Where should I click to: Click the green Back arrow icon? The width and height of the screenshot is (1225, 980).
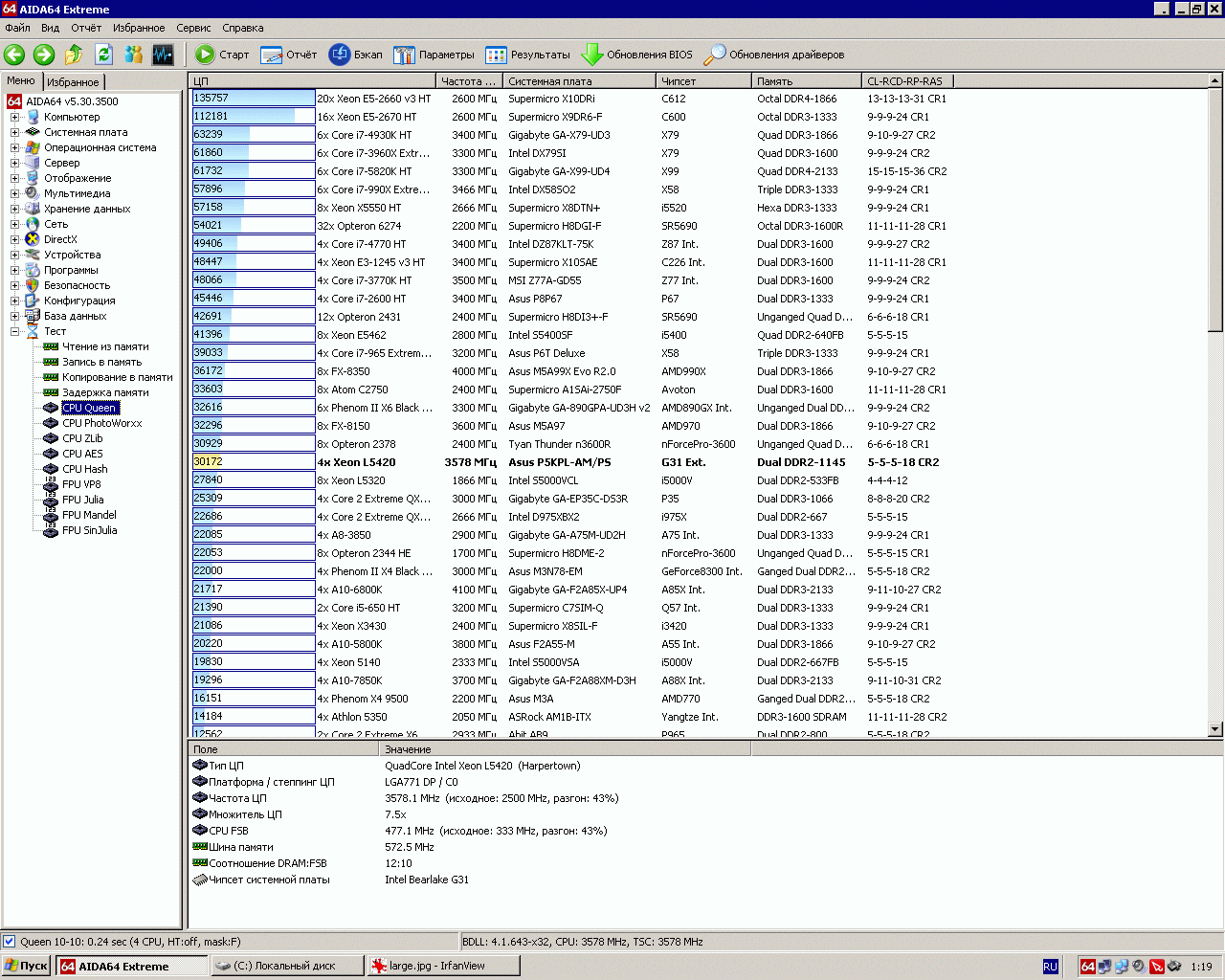click(x=14, y=55)
